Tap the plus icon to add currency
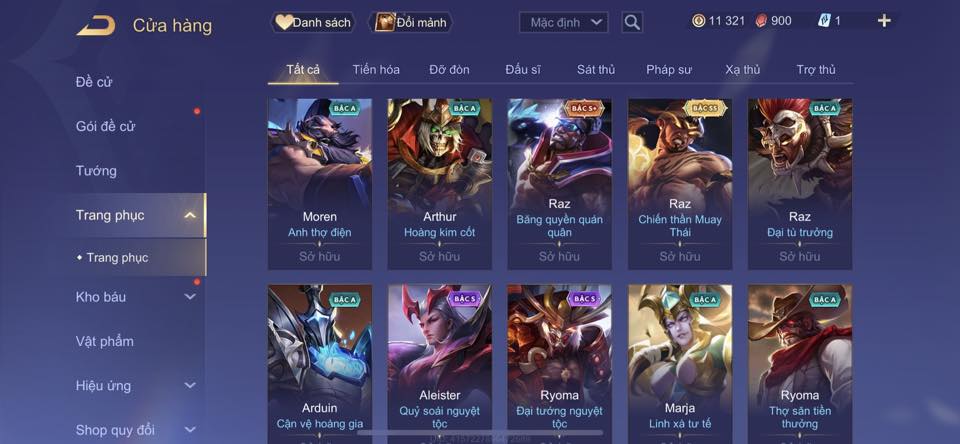The height and width of the screenshot is (444, 960). [x=883, y=21]
